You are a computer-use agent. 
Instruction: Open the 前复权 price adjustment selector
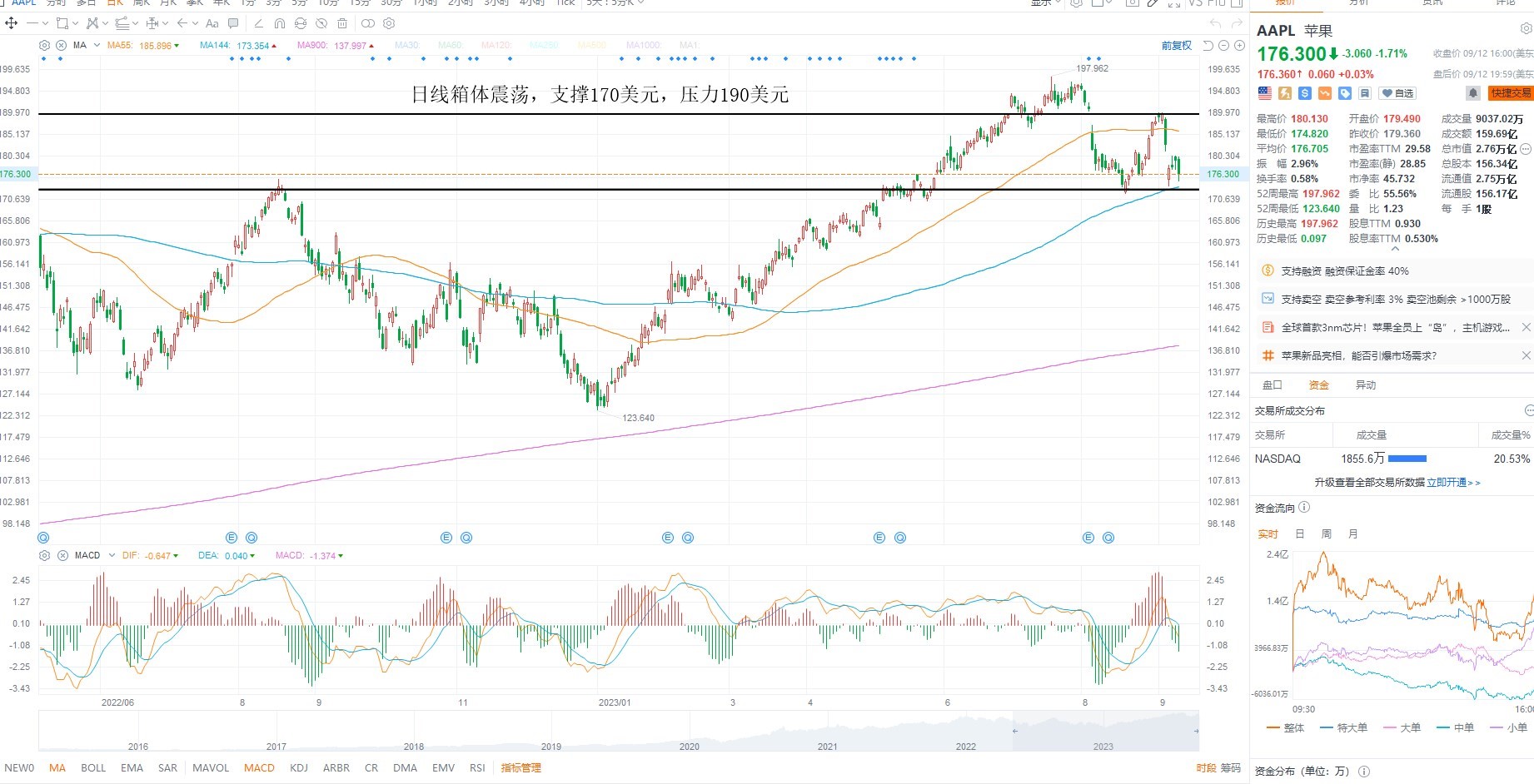tap(1177, 45)
